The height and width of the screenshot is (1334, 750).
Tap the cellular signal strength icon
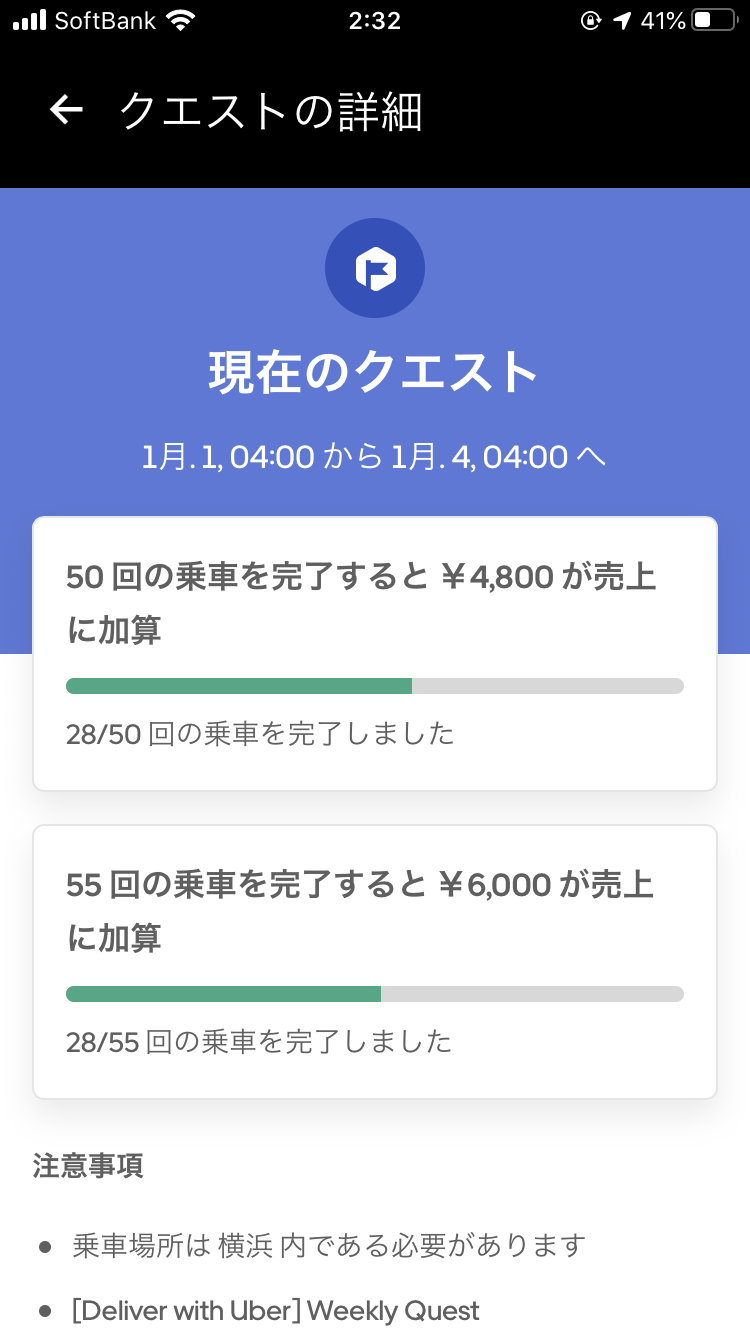pos(30,21)
